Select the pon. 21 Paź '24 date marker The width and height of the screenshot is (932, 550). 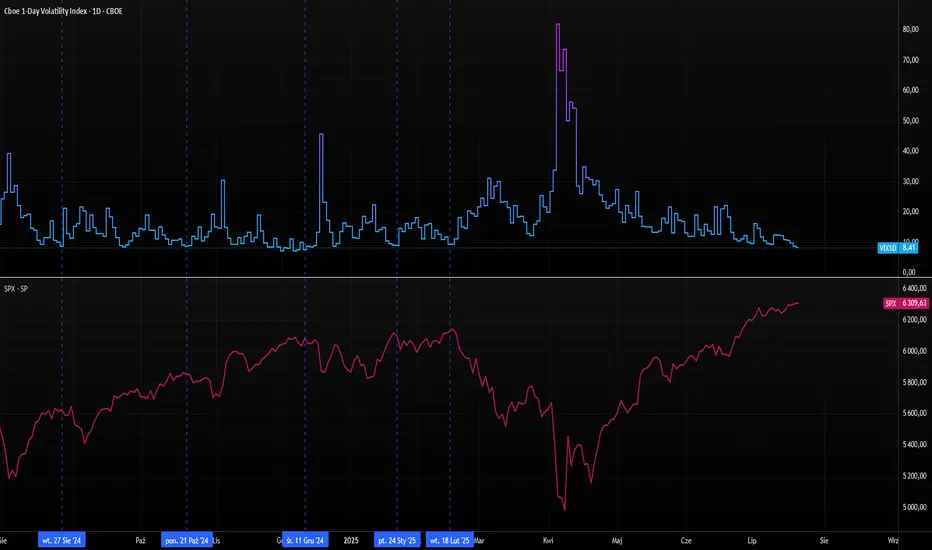187,540
